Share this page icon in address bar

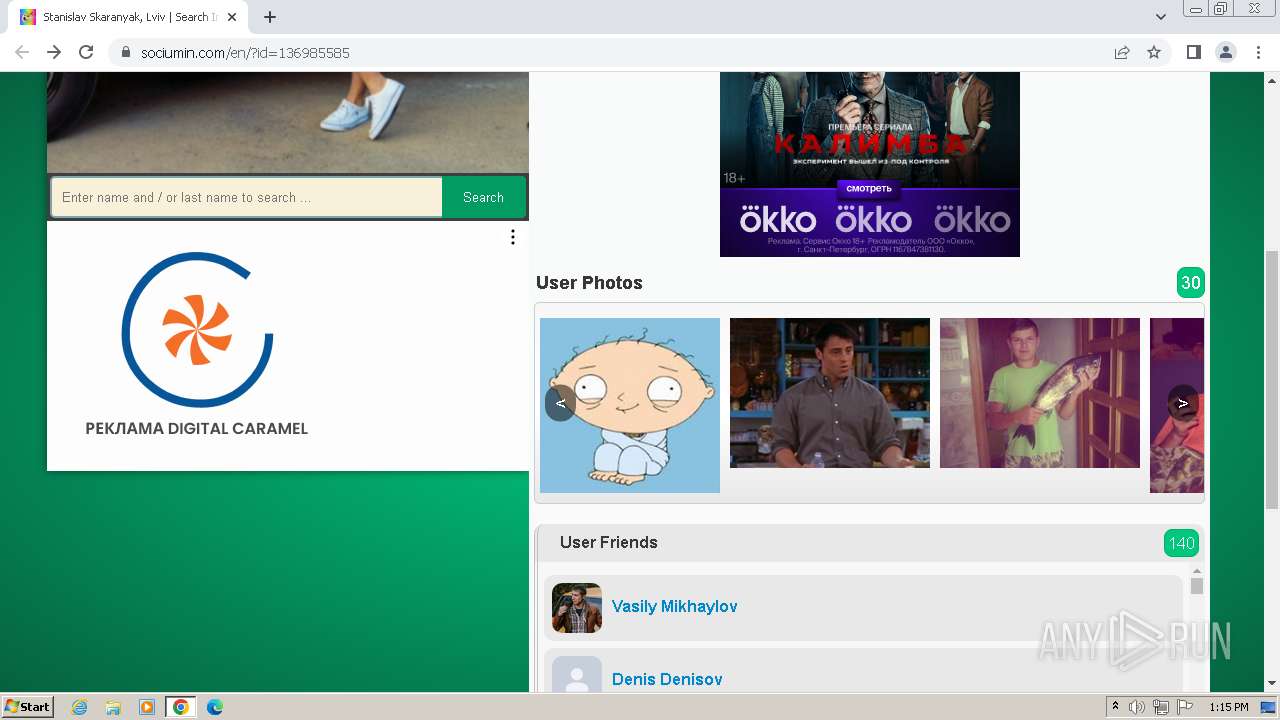point(1122,53)
